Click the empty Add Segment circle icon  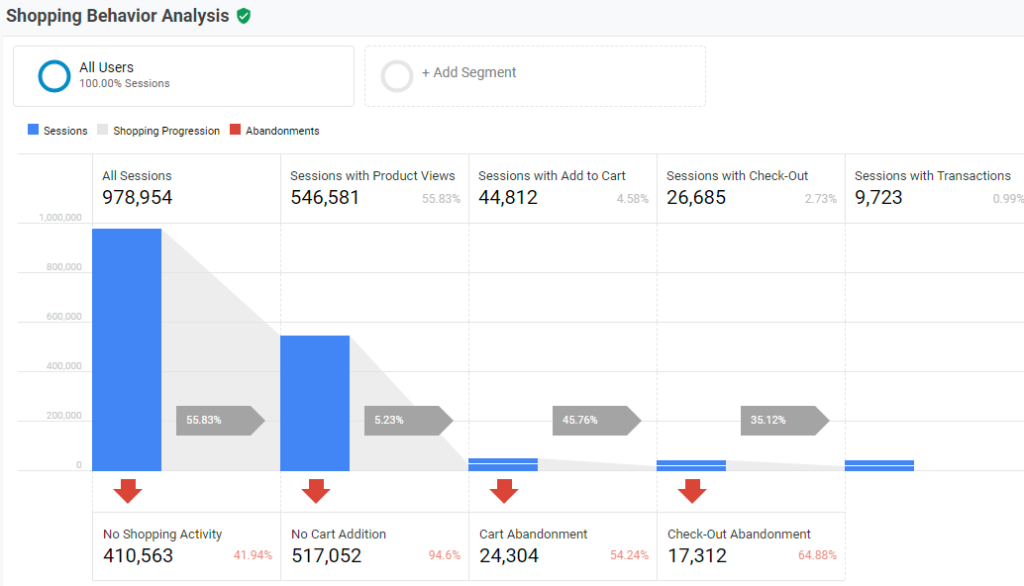pos(397,76)
